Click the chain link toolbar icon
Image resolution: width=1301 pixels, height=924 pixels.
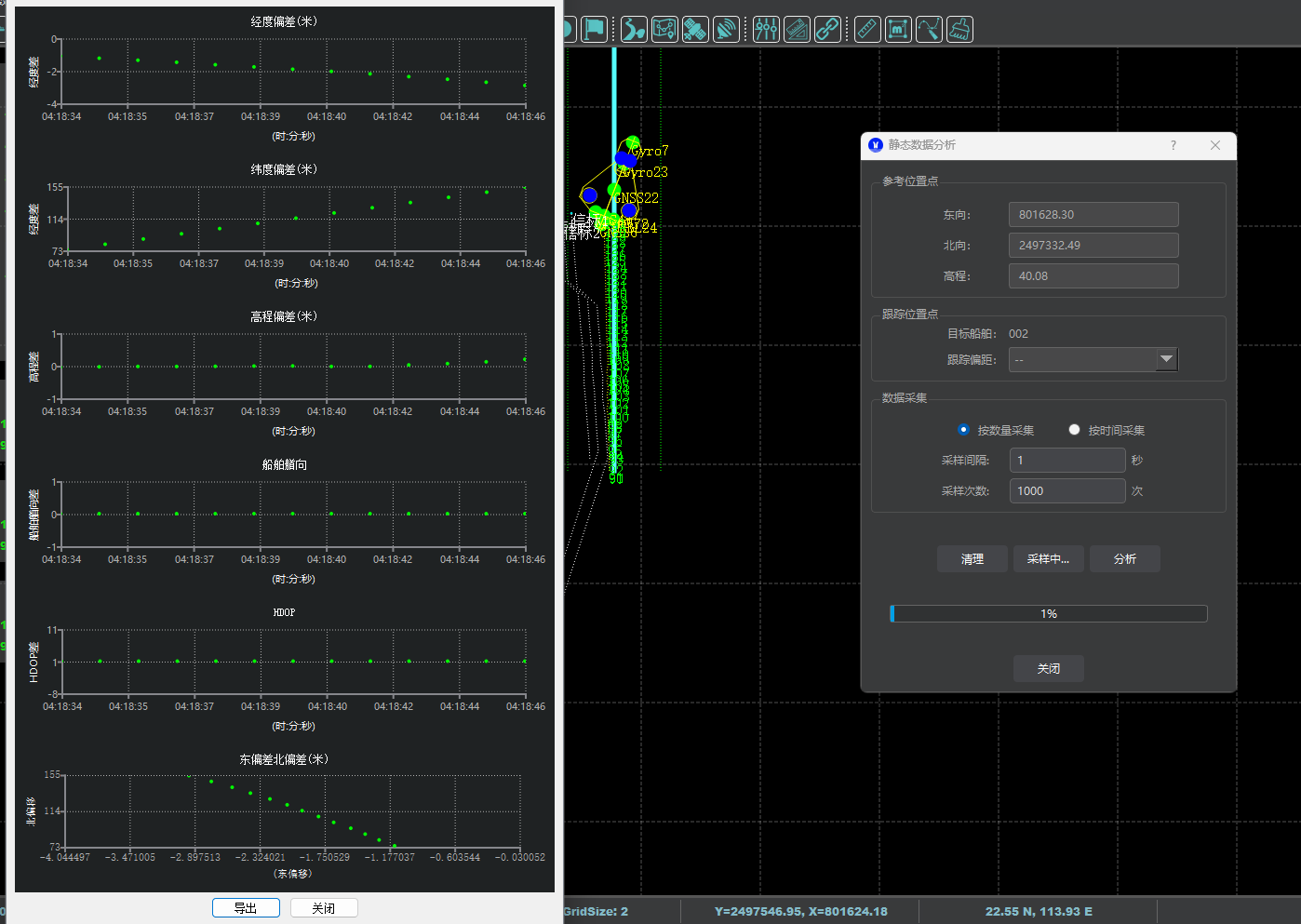827,30
